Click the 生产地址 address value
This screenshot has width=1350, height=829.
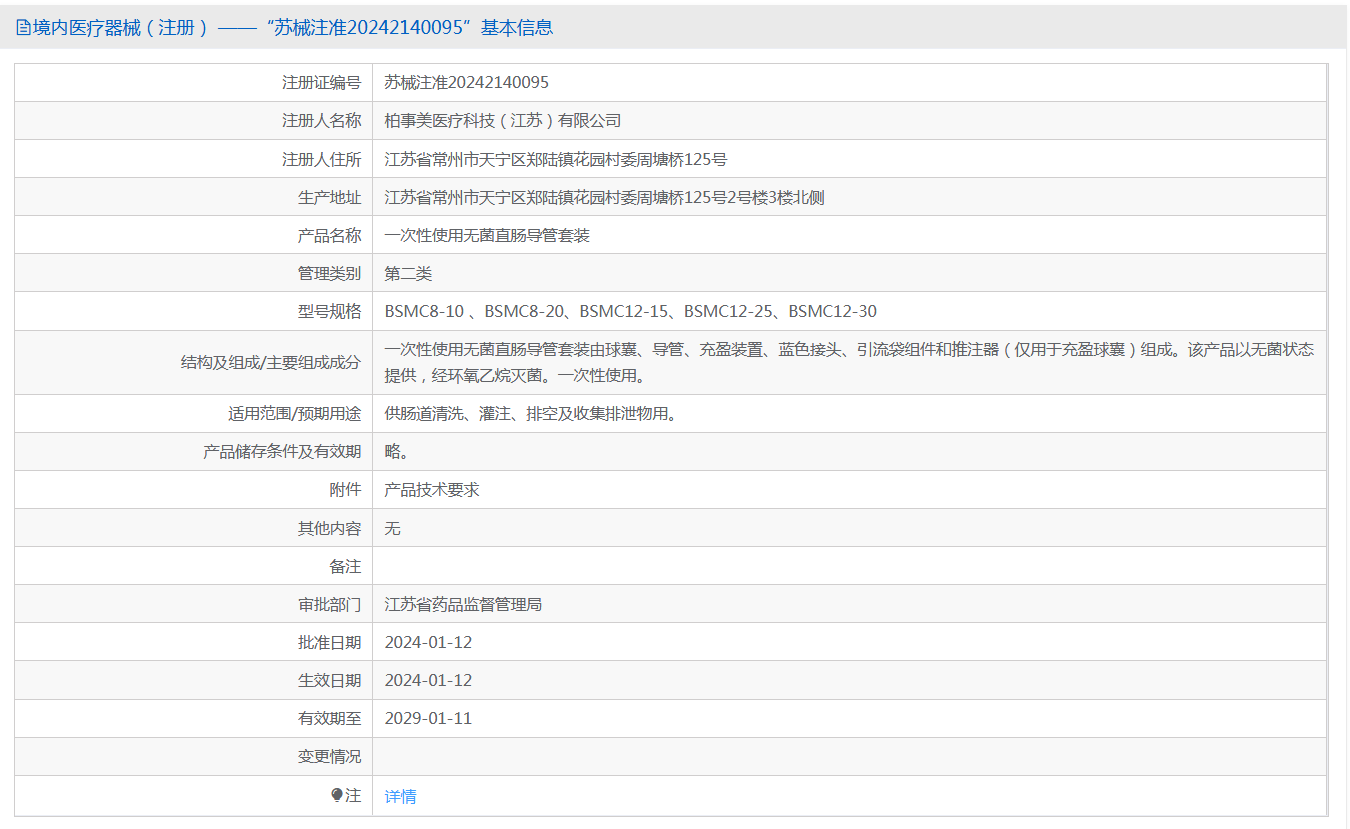605,197
